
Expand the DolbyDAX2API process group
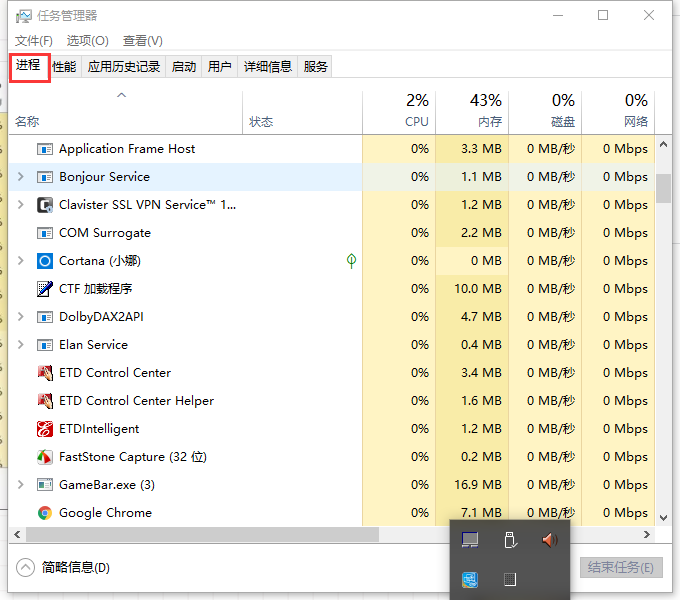[x=20, y=317]
